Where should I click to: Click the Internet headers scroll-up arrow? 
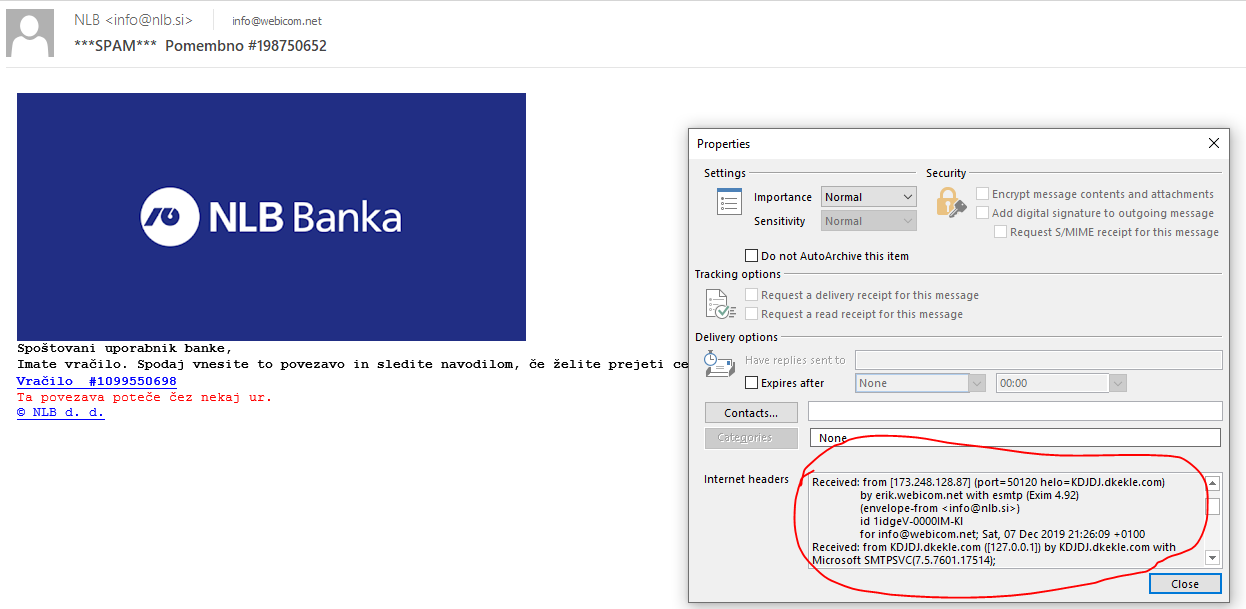[1213, 483]
